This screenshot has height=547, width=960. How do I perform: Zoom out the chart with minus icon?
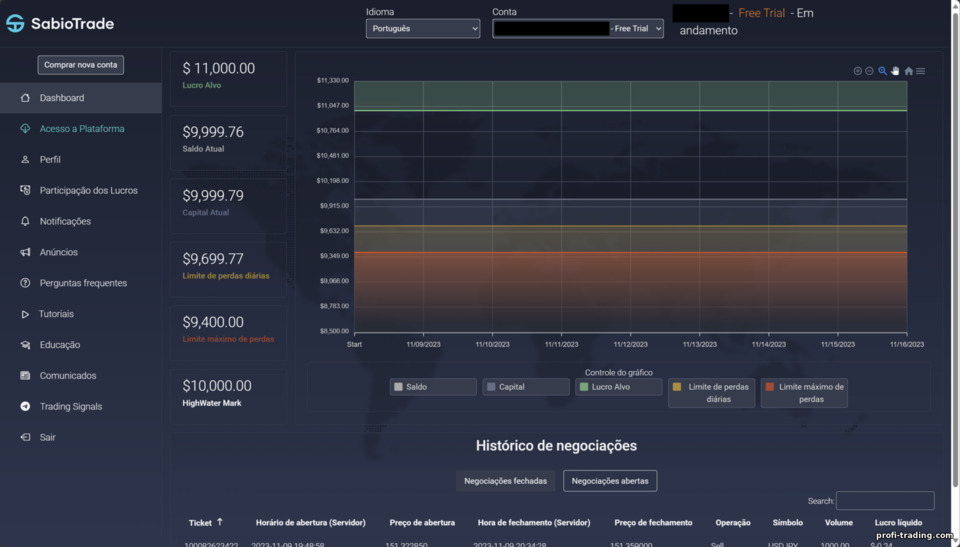(869, 71)
